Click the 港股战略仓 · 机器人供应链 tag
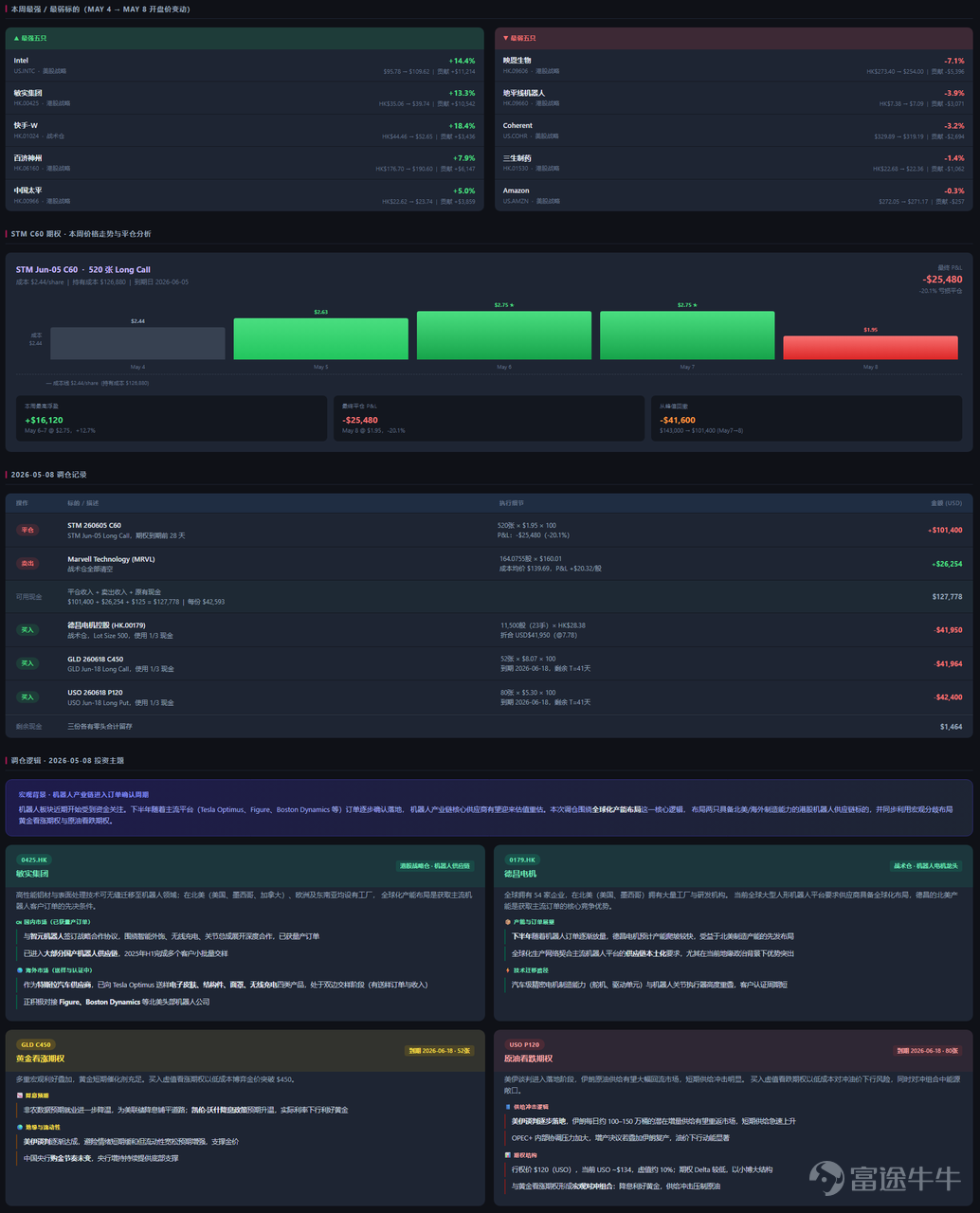980x1213 pixels. pyautogui.click(x=435, y=866)
